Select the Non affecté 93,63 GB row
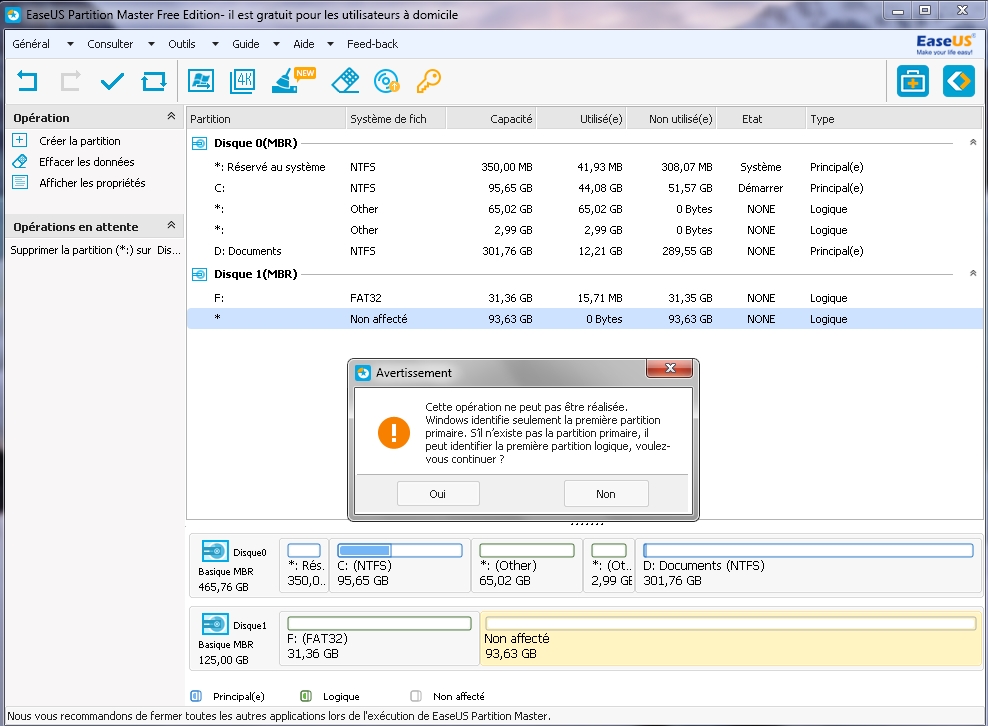 click(x=583, y=319)
